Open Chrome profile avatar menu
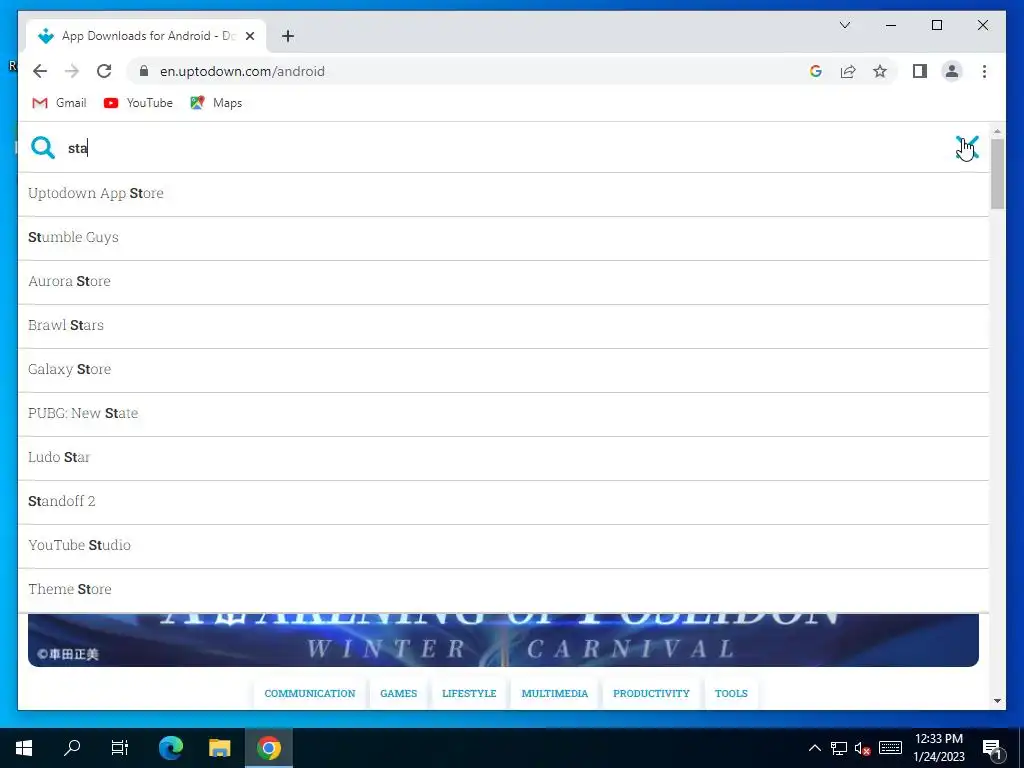Viewport: 1024px width, 768px height. 952,71
